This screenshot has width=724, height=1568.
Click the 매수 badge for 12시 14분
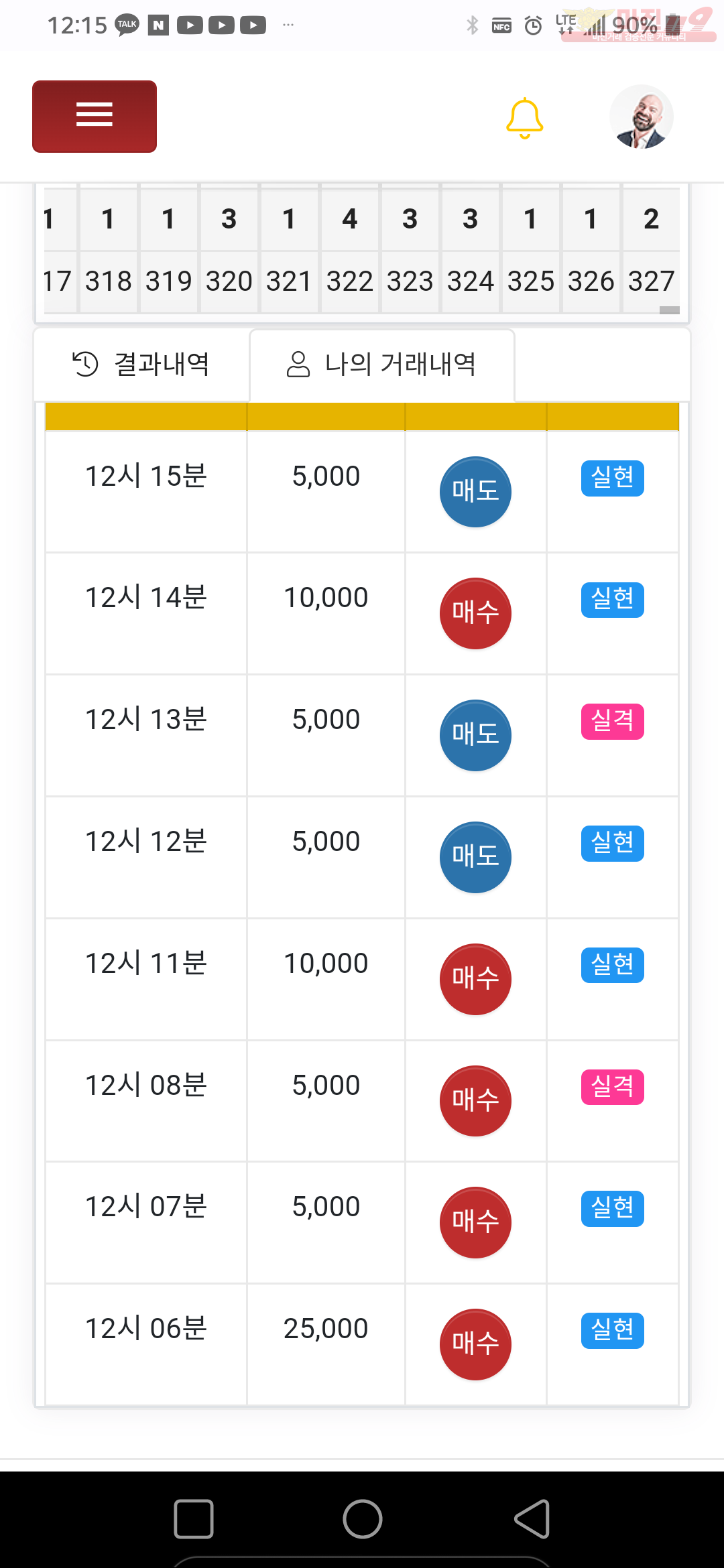click(x=475, y=613)
